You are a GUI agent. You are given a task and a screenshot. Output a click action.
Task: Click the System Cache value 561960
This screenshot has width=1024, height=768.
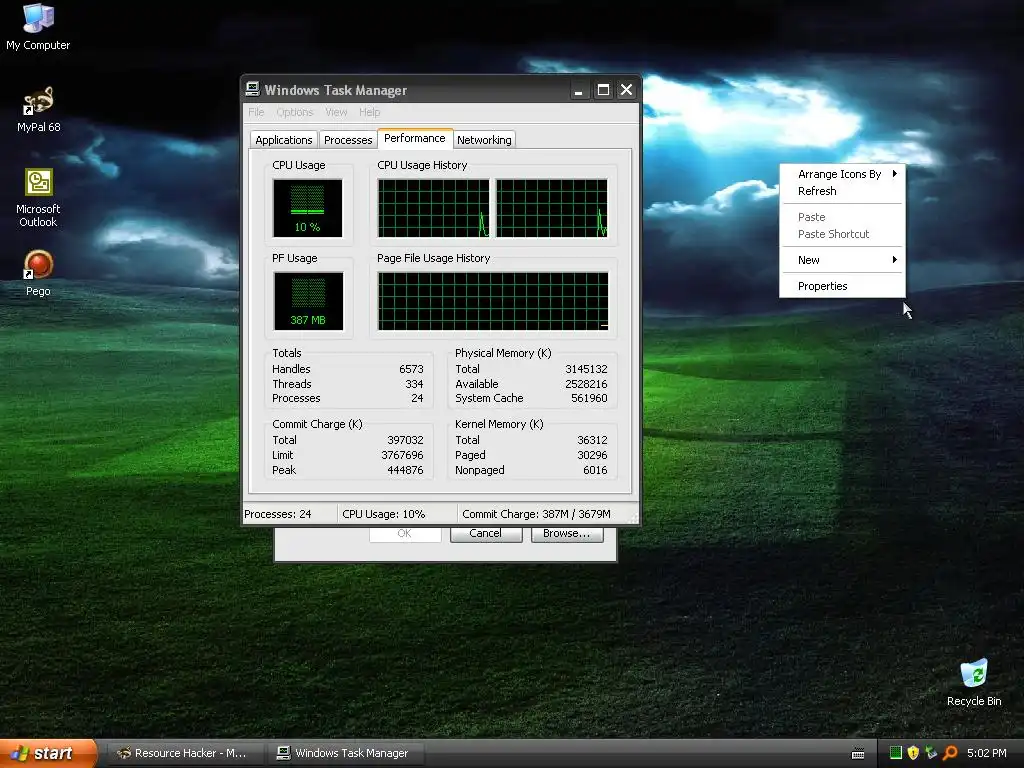(x=589, y=398)
